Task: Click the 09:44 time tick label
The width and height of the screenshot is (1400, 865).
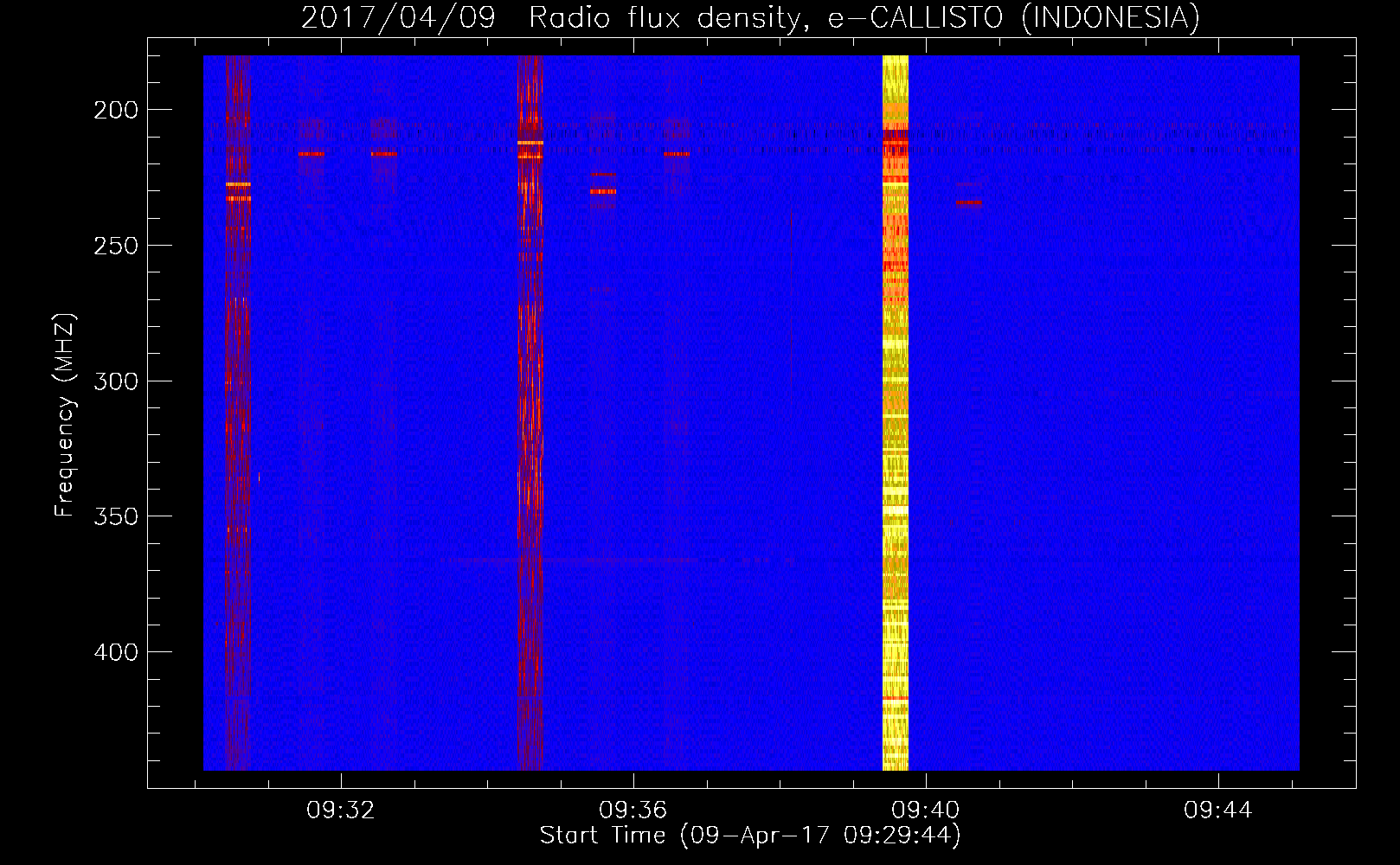Action: [x=1218, y=811]
